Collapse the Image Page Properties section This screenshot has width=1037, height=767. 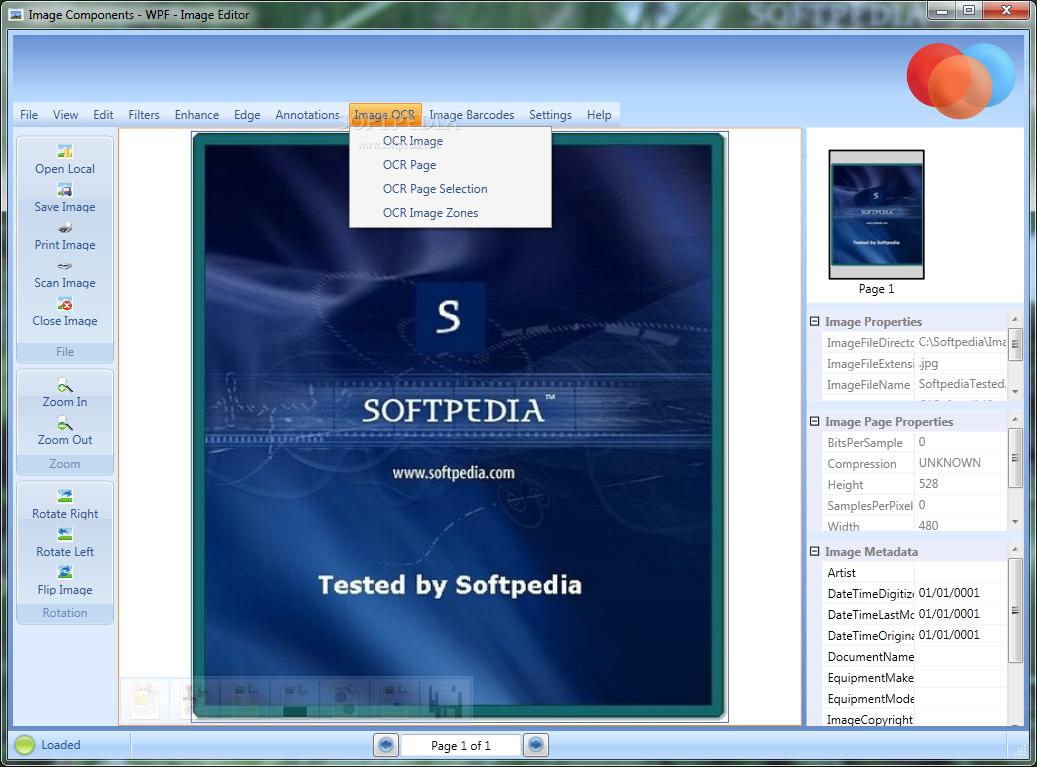point(815,421)
